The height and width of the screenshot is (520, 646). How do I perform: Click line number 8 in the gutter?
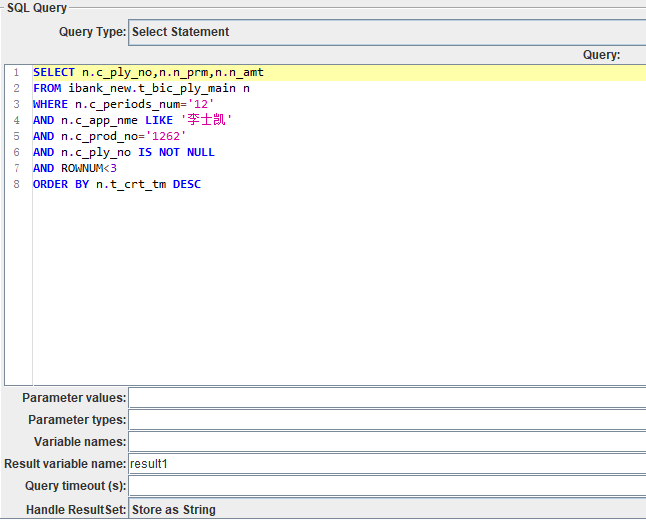16,184
